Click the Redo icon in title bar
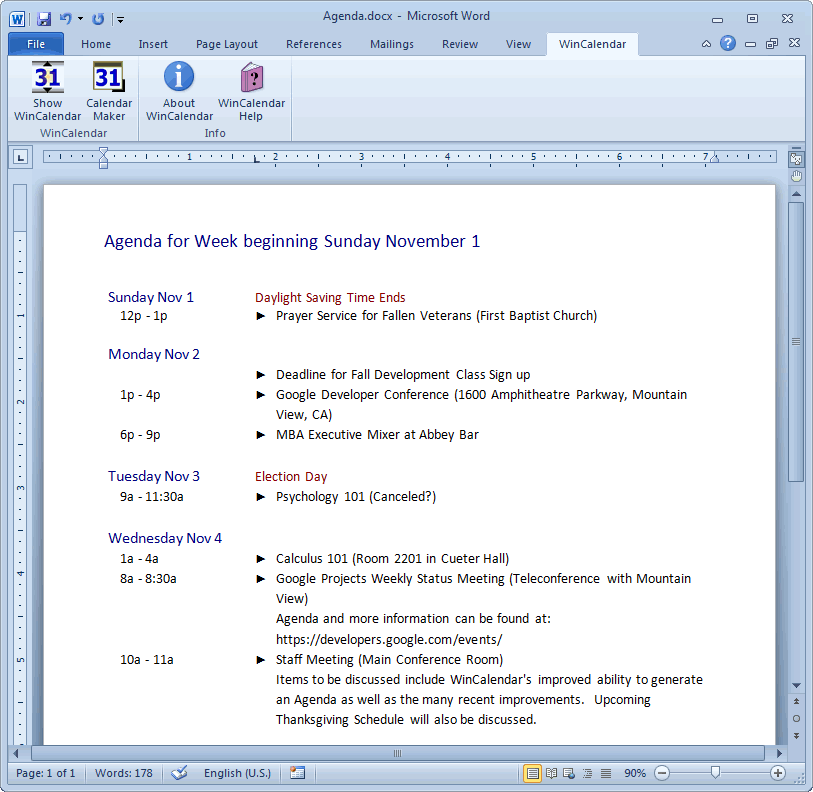813x792 pixels. (x=98, y=18)
